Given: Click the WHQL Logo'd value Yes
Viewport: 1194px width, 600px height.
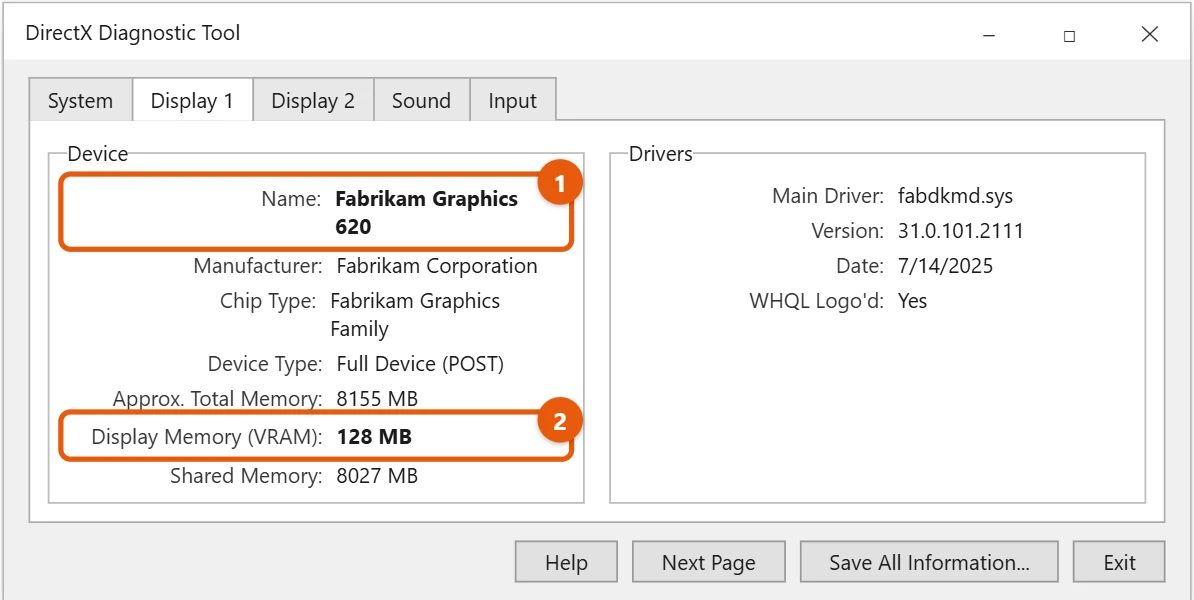Looking at the screenshot, I should 913,301.
